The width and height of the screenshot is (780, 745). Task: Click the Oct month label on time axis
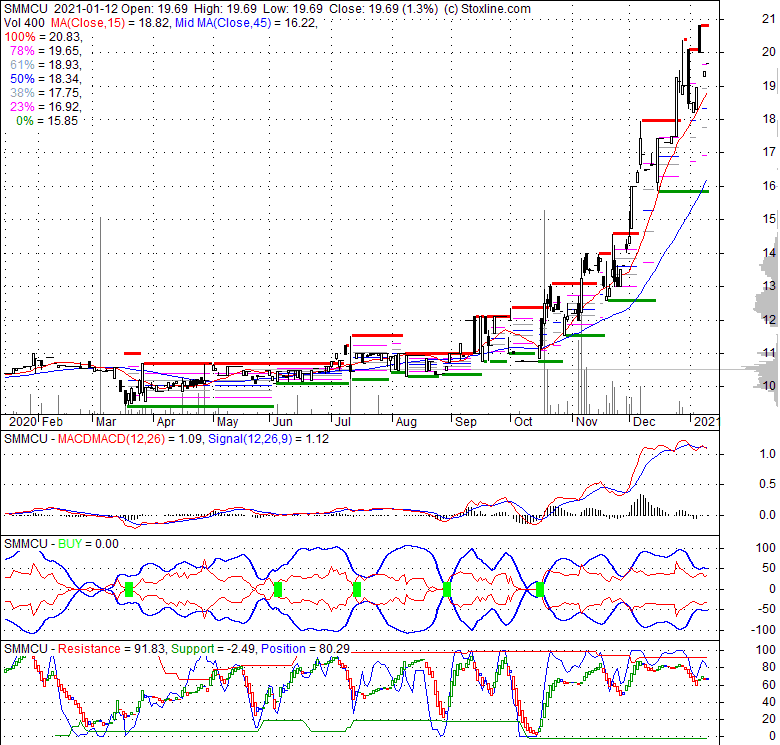point(523,422)
